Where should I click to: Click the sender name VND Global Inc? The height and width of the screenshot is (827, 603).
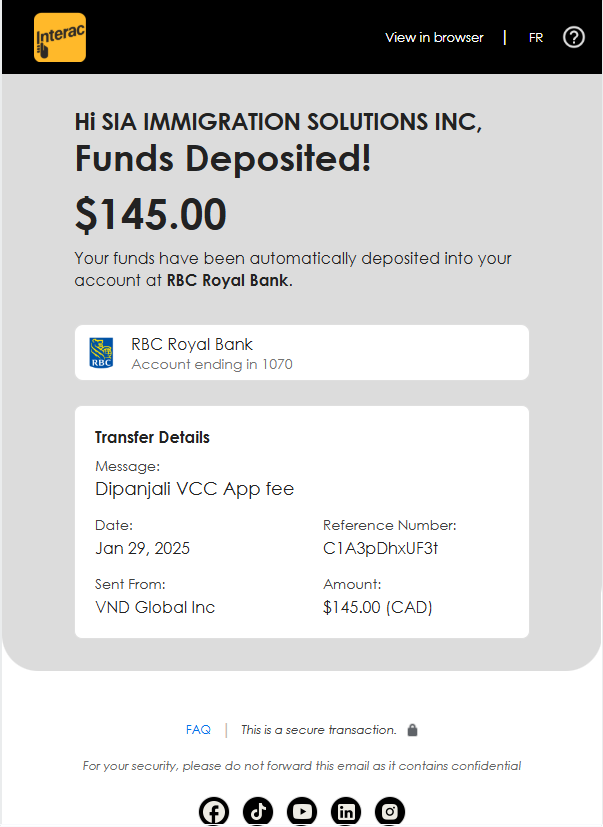click(155, 607)
